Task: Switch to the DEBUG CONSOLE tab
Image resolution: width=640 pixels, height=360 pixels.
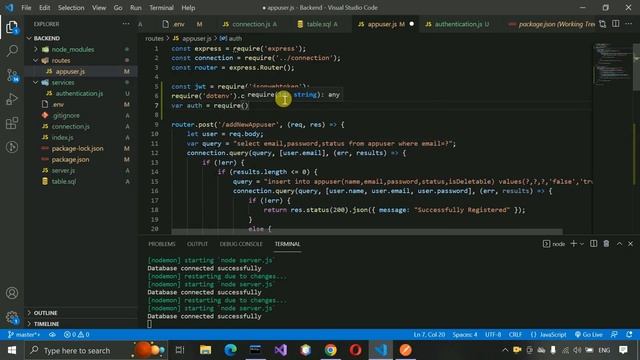Action: click(x=241, y=244)
